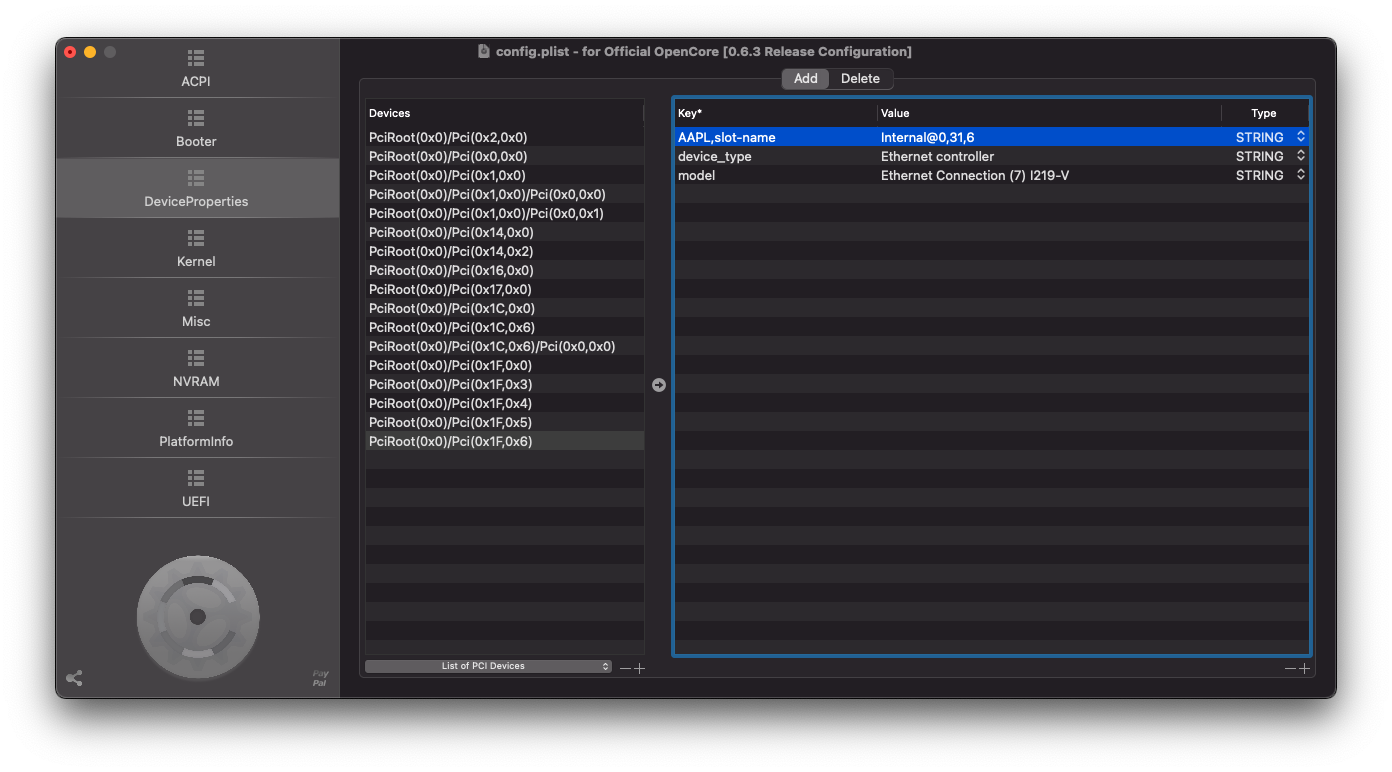Open the UEFI section

pos(196,489)
